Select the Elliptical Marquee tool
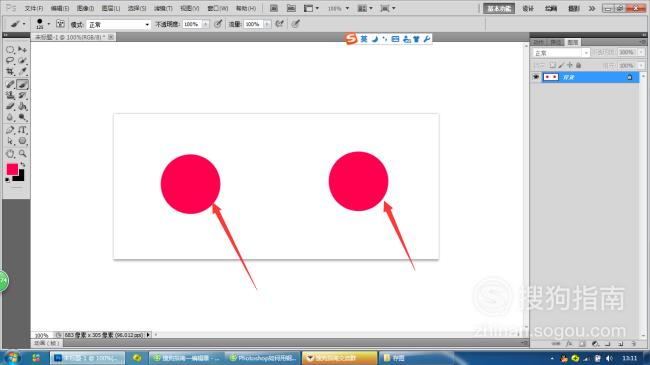 pos(10,50)
